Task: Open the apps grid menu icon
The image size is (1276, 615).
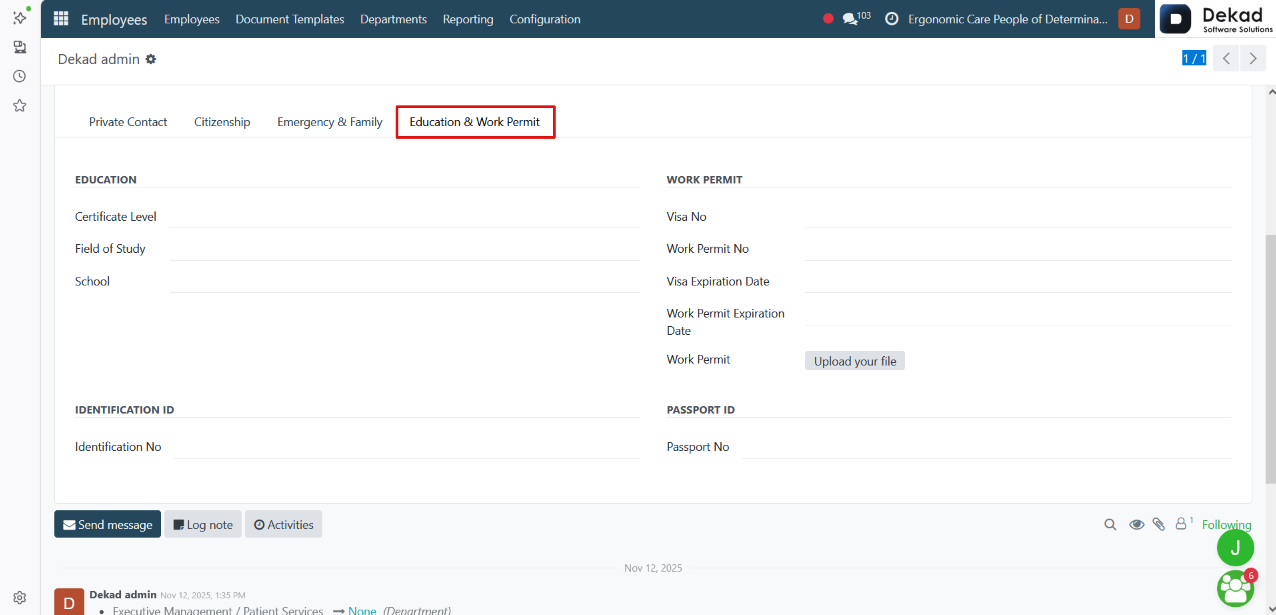Action: tap(61, 19)
